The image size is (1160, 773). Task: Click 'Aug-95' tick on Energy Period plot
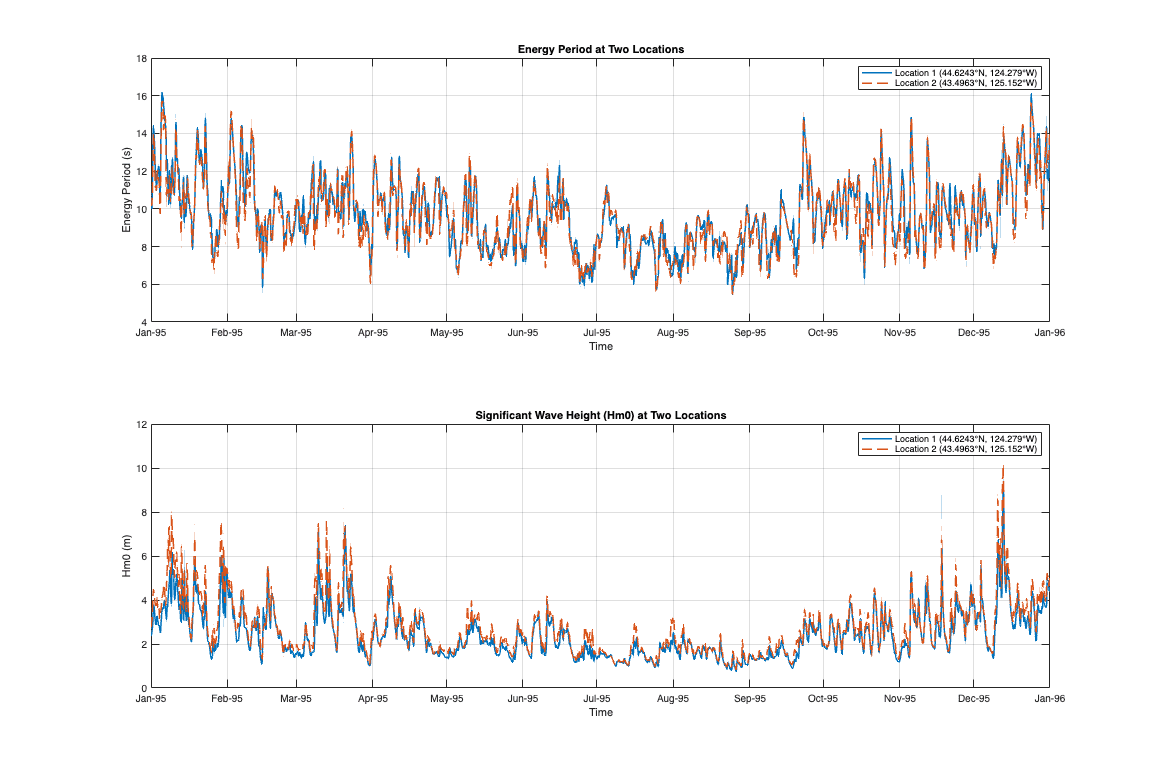click(x=673, y=333)
